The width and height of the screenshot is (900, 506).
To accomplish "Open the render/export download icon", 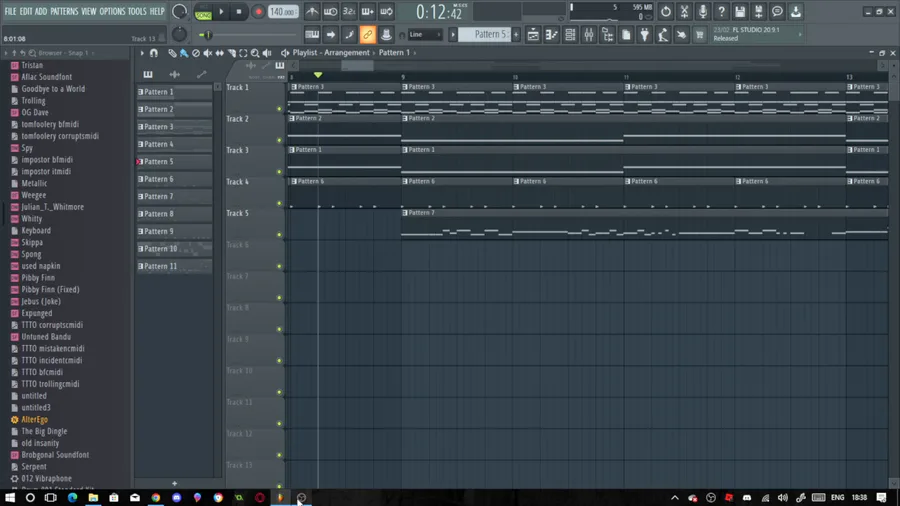I will [796, 11].
